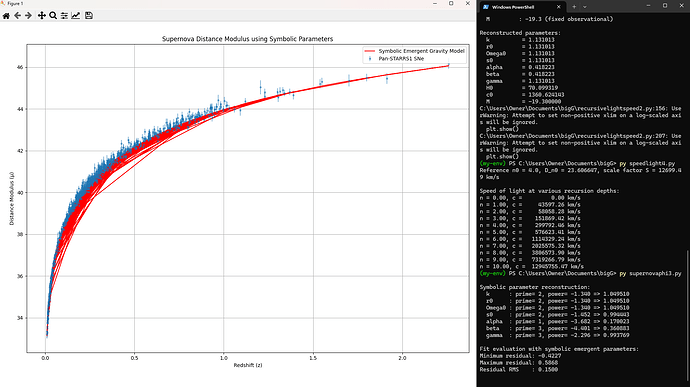This screenshot has width=690, height=387.
Task: Open the edit axis and curve parameters tool
Action: point(76,16)
